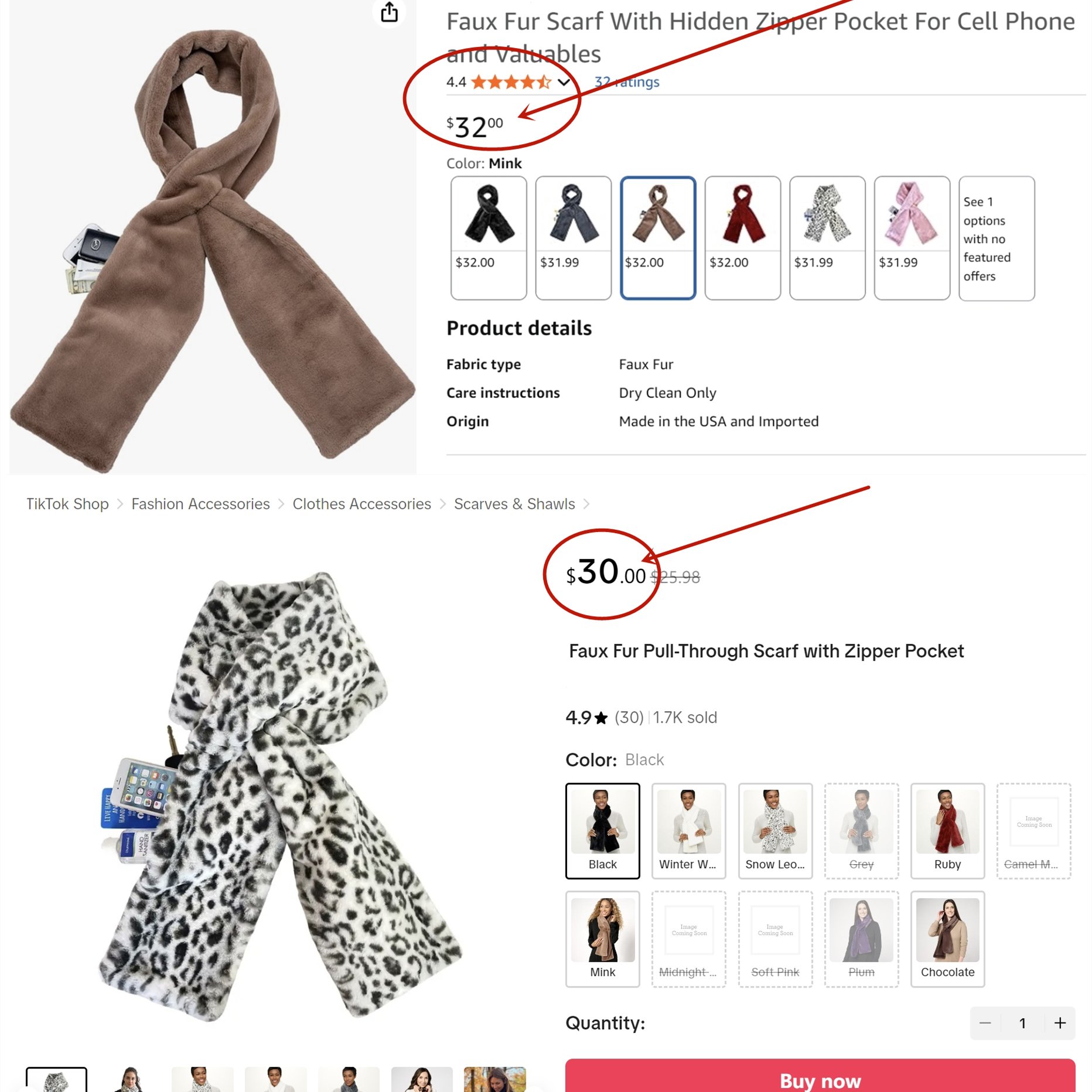Image resolution: width=1092 pixels, height=1092 pixels.
Task: Pick the Chocolate color variant
Action: pyautogui.click(x=947, y=939)
